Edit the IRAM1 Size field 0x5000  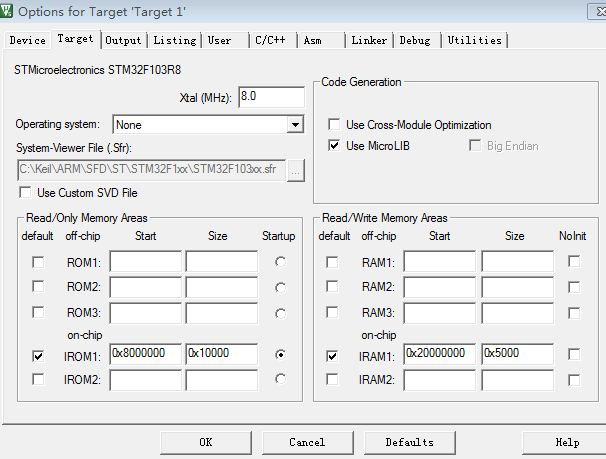point(517,354)
